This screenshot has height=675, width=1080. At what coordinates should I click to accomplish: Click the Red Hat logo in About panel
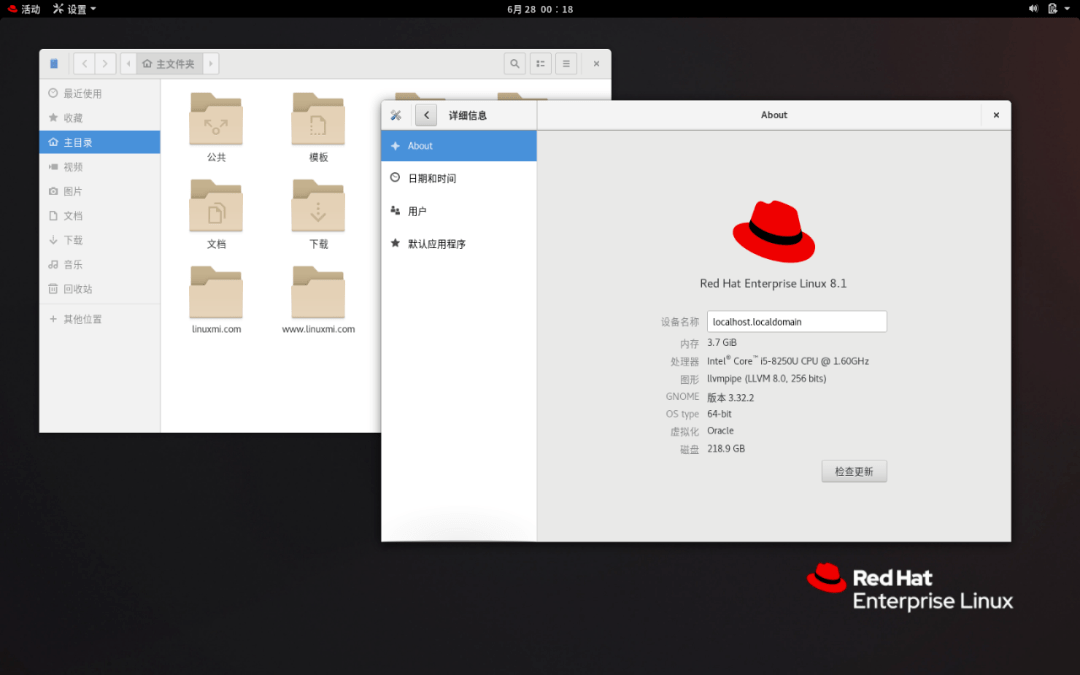[773, 231]
